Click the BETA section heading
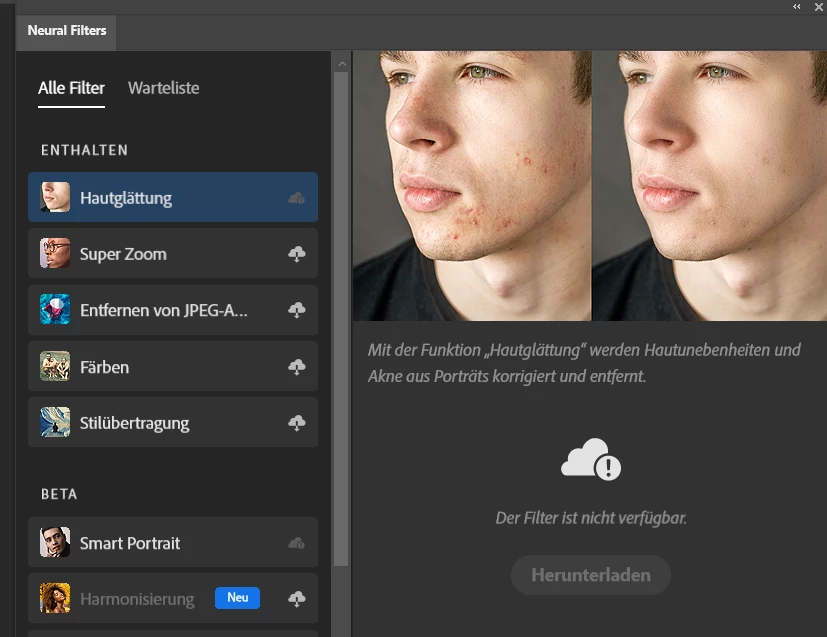 [59, 494]
